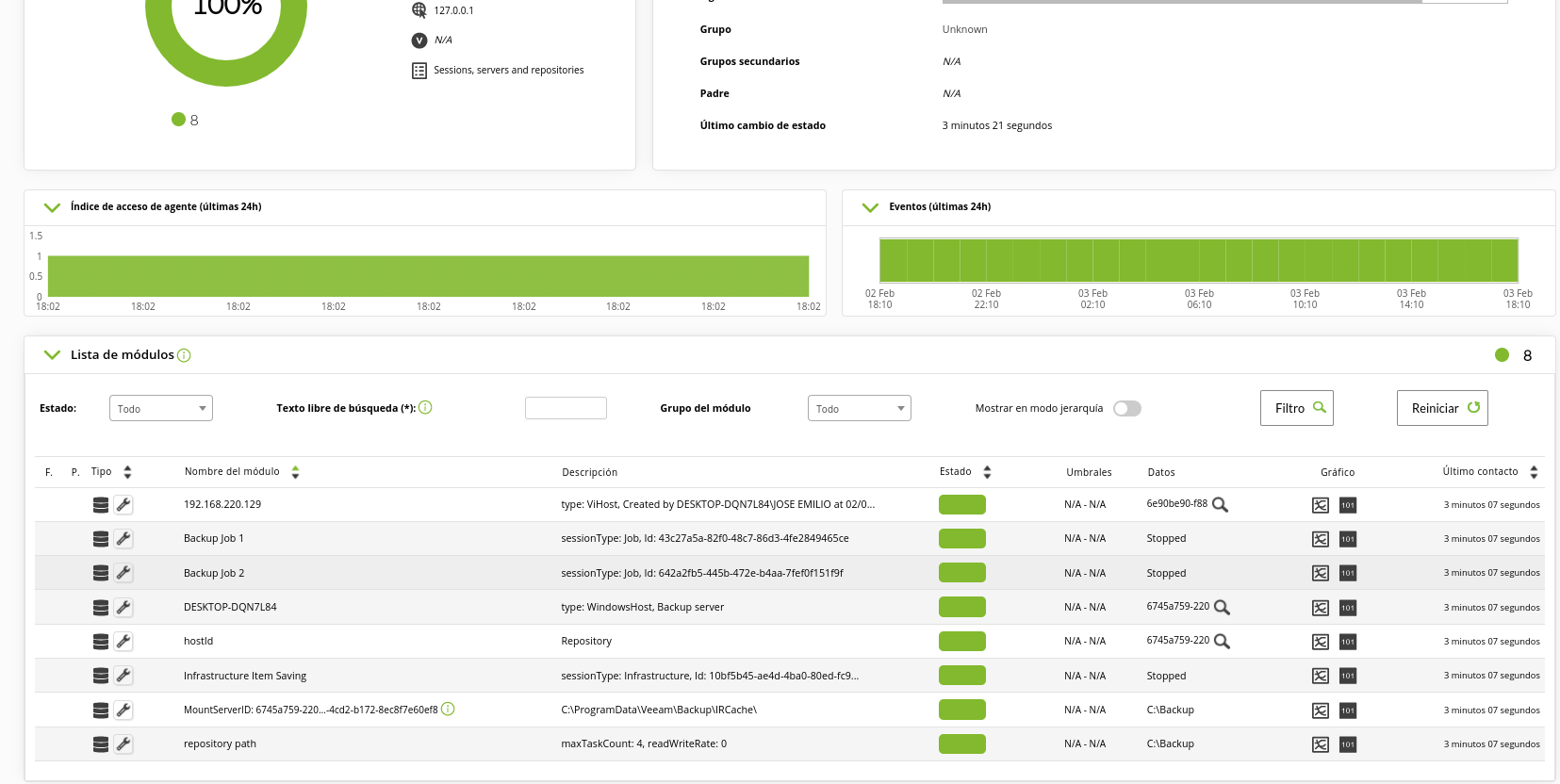Open the Grupo del módulo dropdown
The image size is (1560, 784).
[860, 408]
